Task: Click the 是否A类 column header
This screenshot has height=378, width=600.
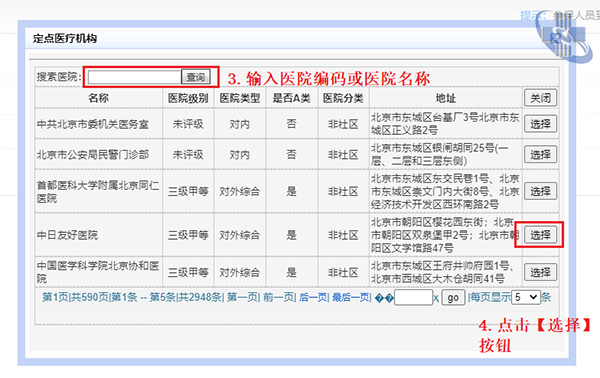Action: [x=291, y=98]
